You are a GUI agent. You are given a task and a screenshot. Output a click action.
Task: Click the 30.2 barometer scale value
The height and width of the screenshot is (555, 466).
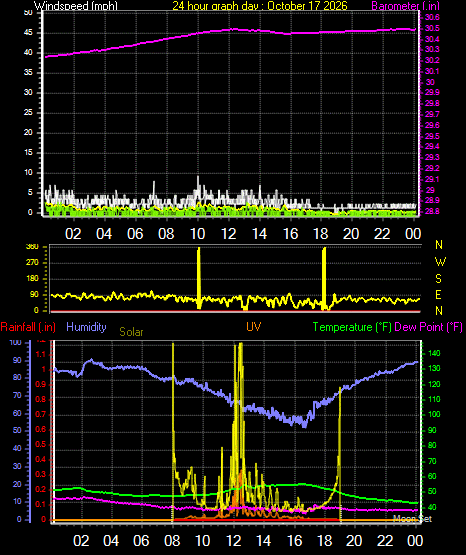[432, 60]
